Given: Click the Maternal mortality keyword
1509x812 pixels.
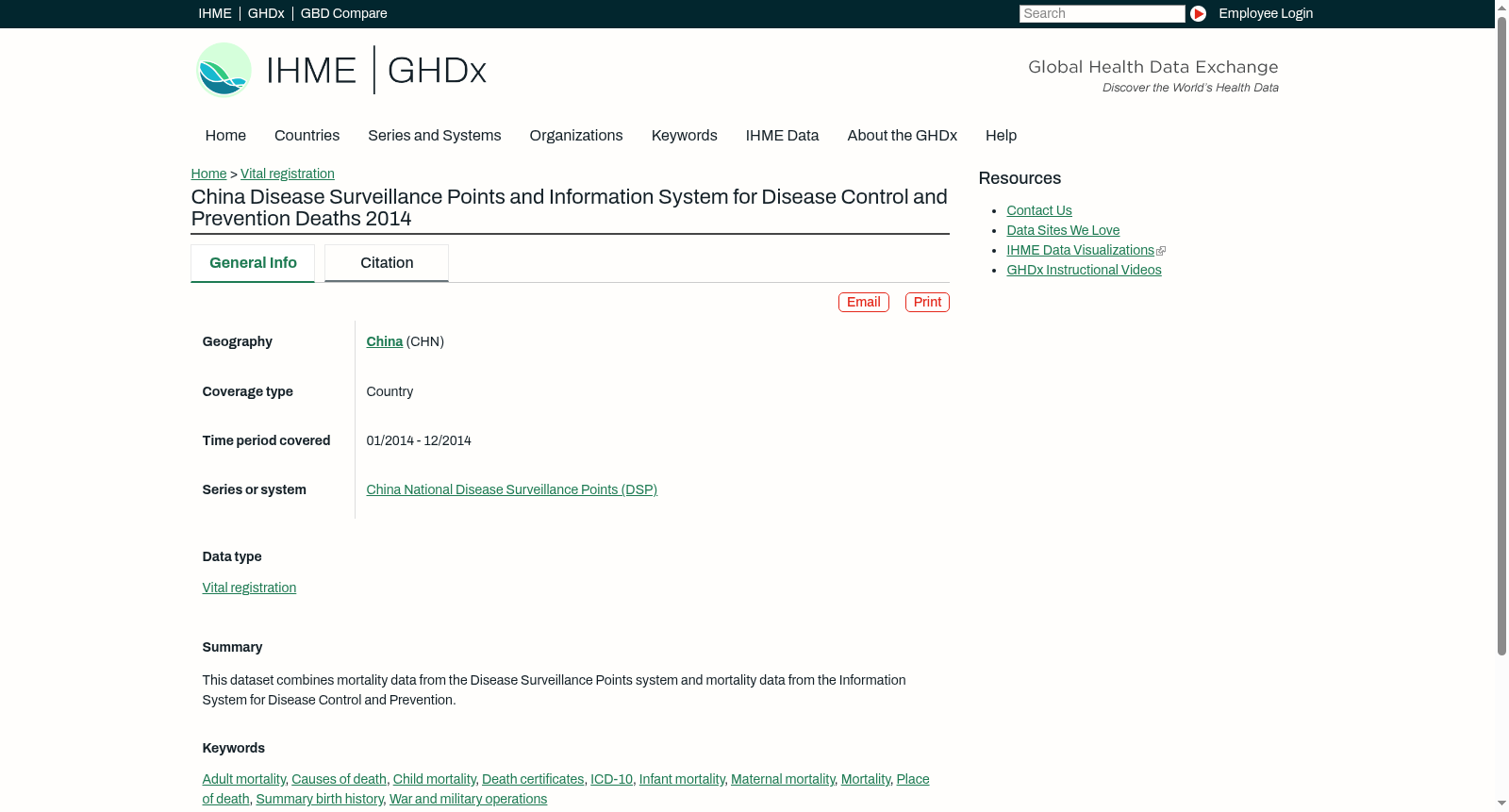Looking at the screenshot, I should [x=783, y=779].
